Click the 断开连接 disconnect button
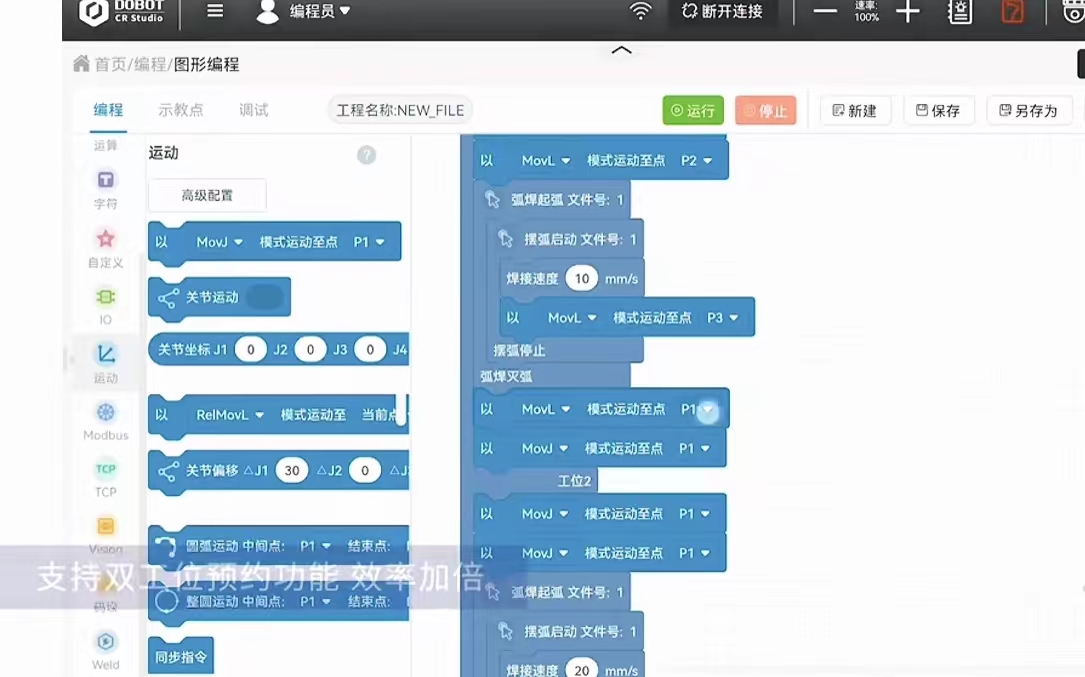Image resolution: width=1085 pixels, height=677 pixels. (723, 12)
